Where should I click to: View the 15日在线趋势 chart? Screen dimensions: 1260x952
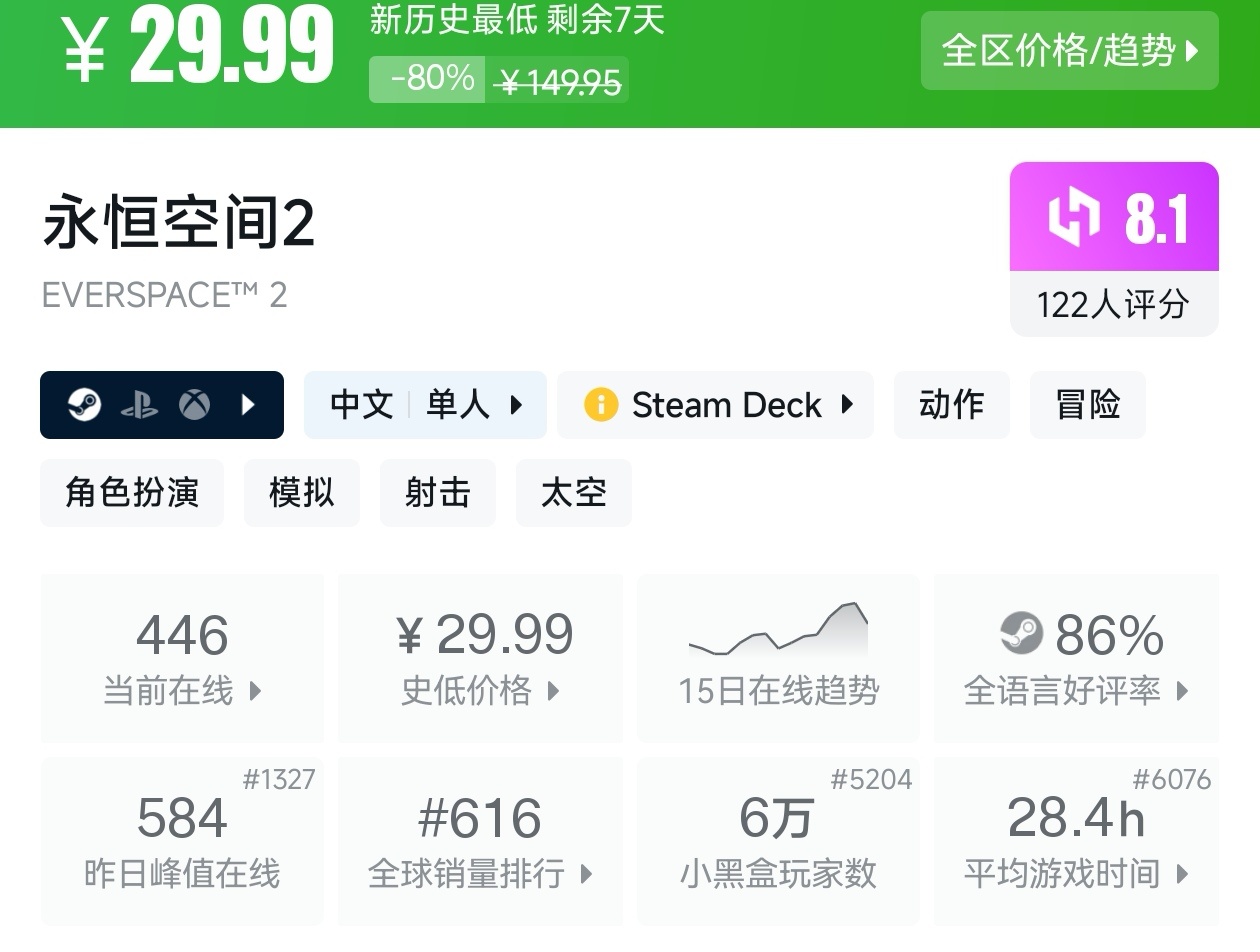tap(778, 657)
